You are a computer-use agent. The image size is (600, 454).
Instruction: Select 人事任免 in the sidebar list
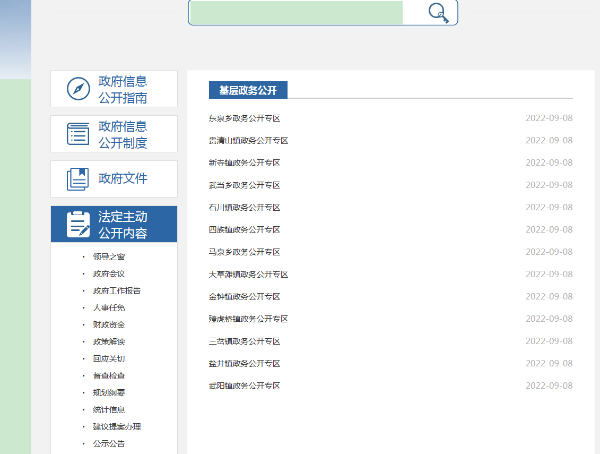click(x=109, y=307)
